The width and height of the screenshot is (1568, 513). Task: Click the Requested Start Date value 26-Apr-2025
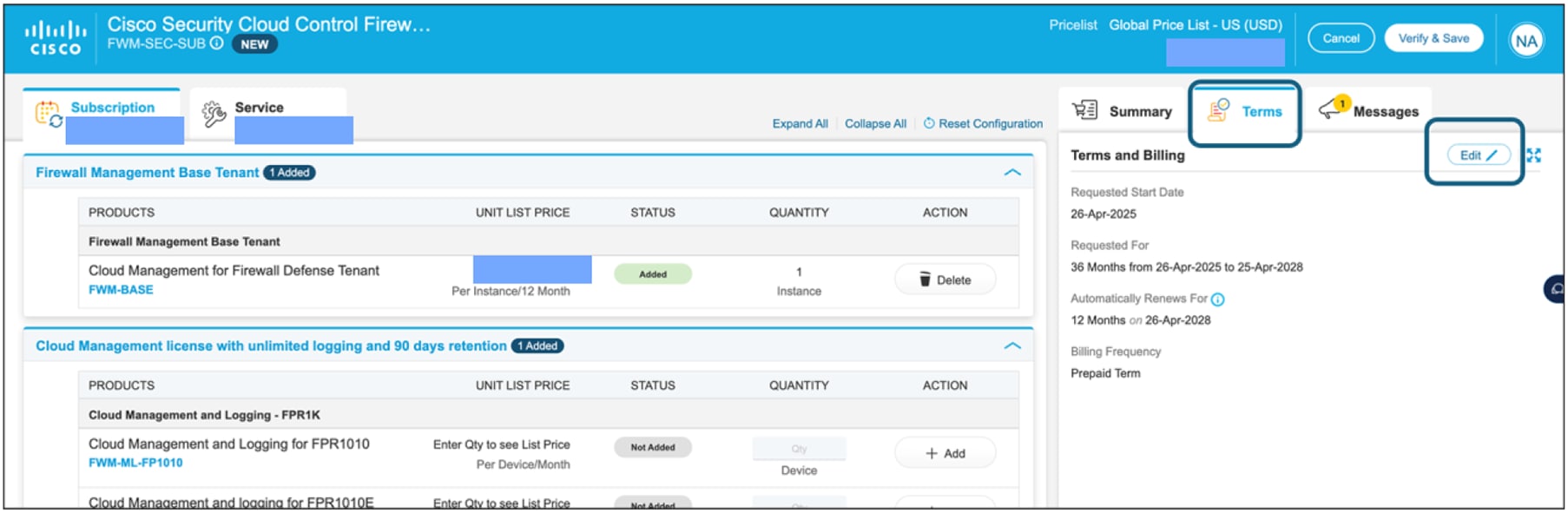1103,214
